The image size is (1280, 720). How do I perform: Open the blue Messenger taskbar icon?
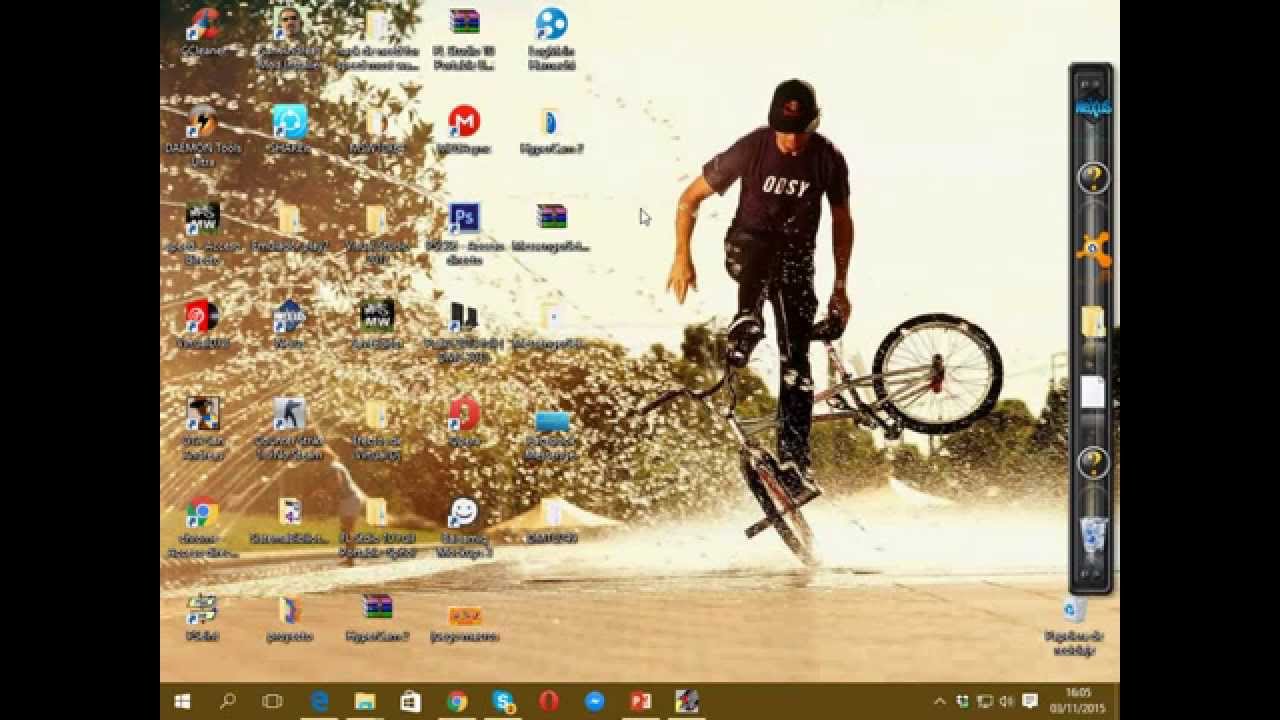coord(595,702)
